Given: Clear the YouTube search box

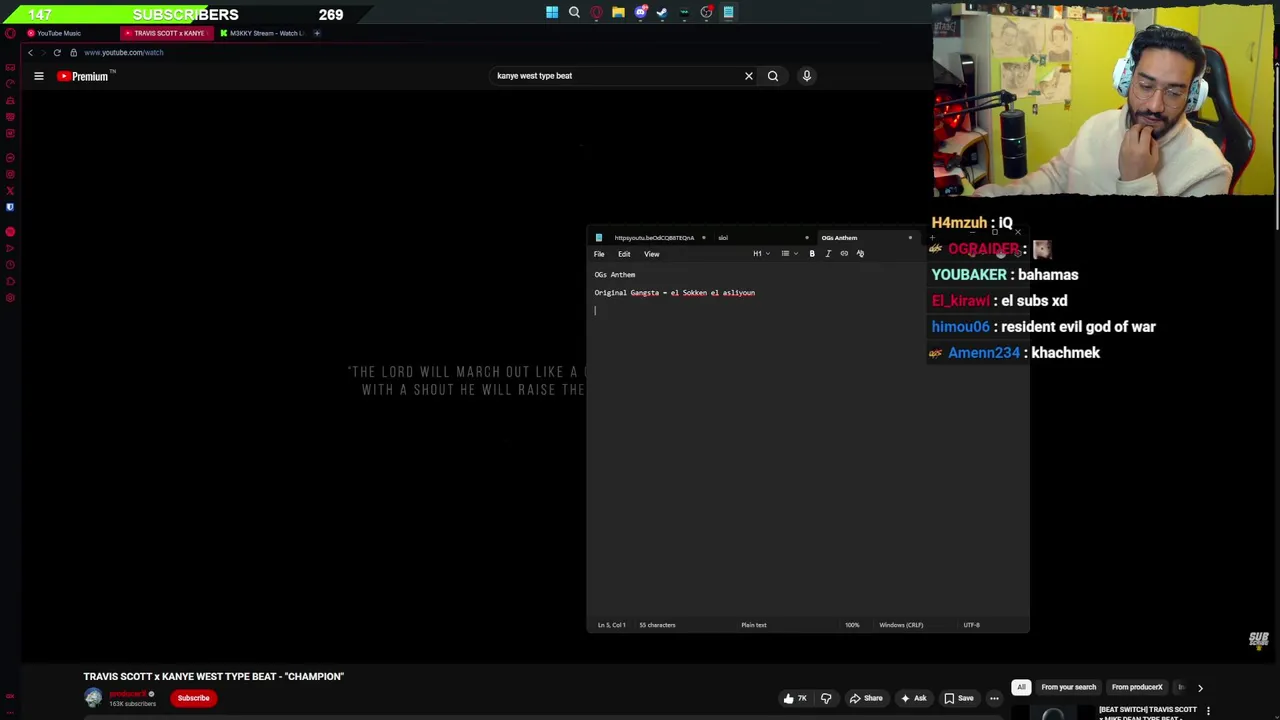Looking at the screenshot, I should [748, 76].
